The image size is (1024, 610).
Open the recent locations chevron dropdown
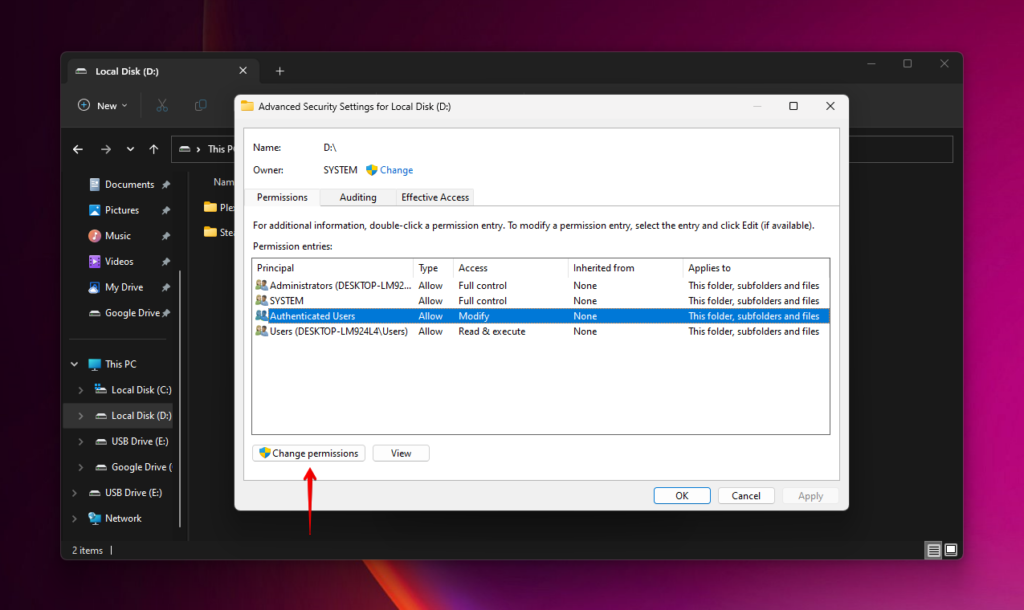point(129,148)
